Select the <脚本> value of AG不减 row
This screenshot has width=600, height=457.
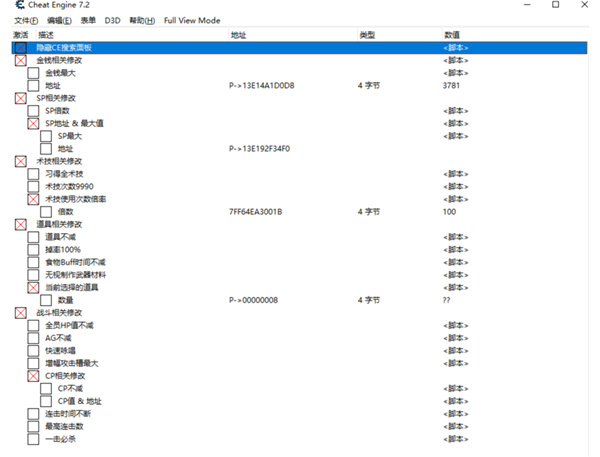(456, 338)
